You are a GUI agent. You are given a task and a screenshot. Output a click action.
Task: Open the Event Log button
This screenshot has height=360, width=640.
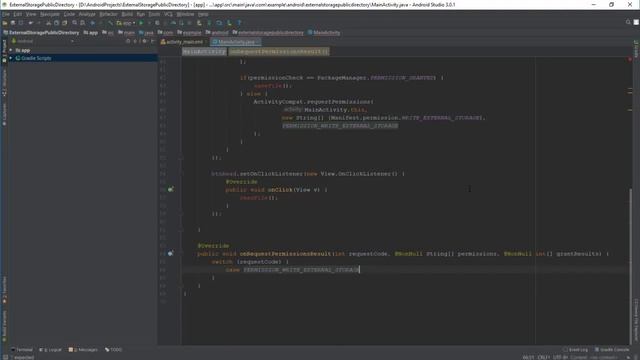point(576,350)
